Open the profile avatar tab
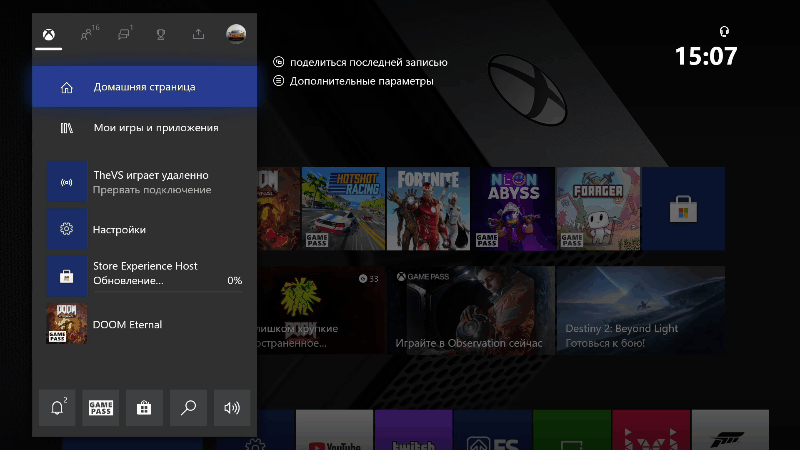800x450 pixels. pyautogui.click(x=236, y=34)
